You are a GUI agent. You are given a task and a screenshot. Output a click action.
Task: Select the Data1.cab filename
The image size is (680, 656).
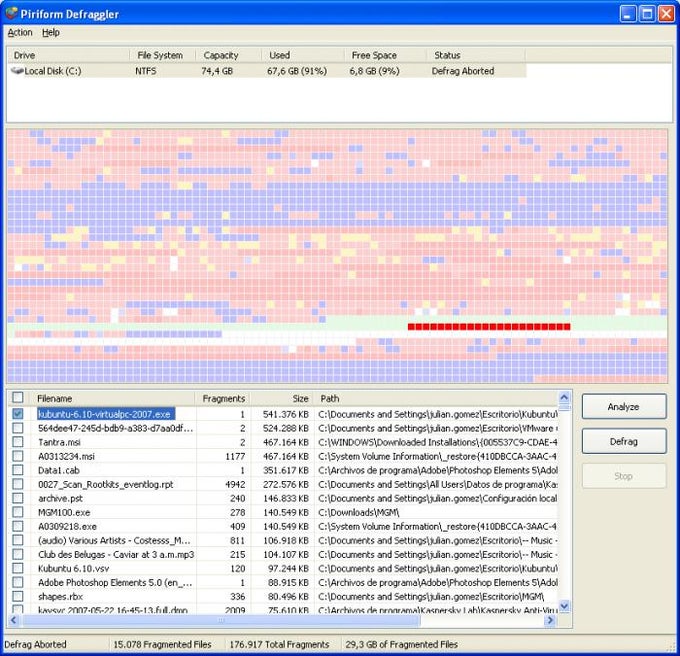point(59,470)
